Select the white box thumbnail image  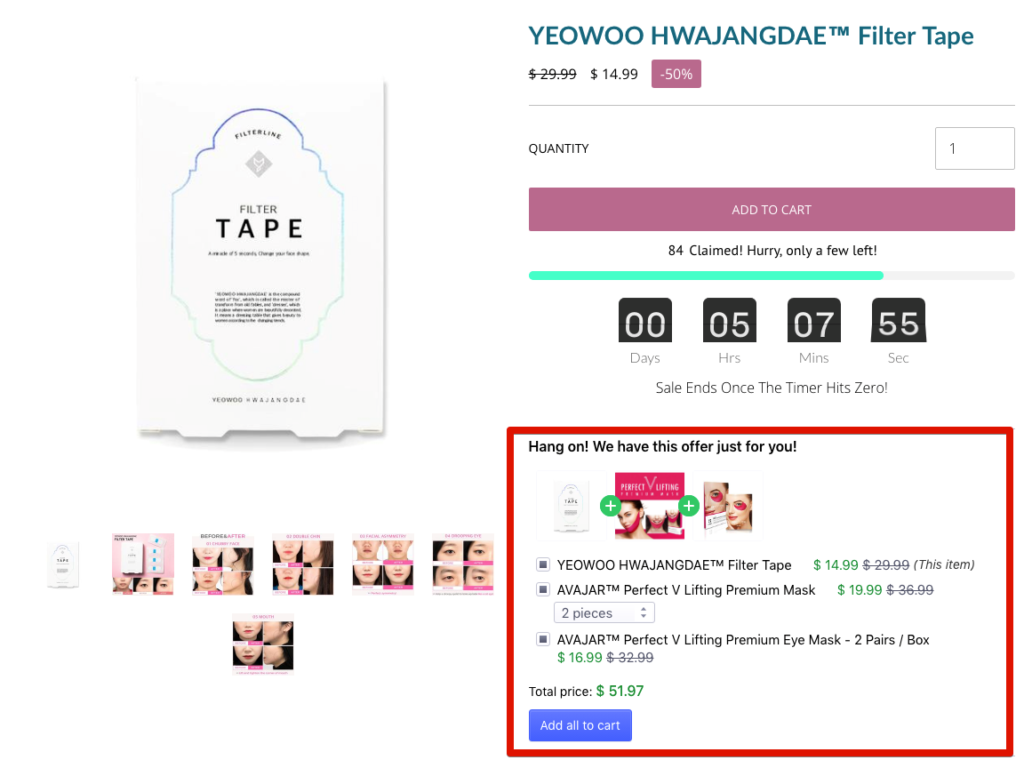point(63,565)
